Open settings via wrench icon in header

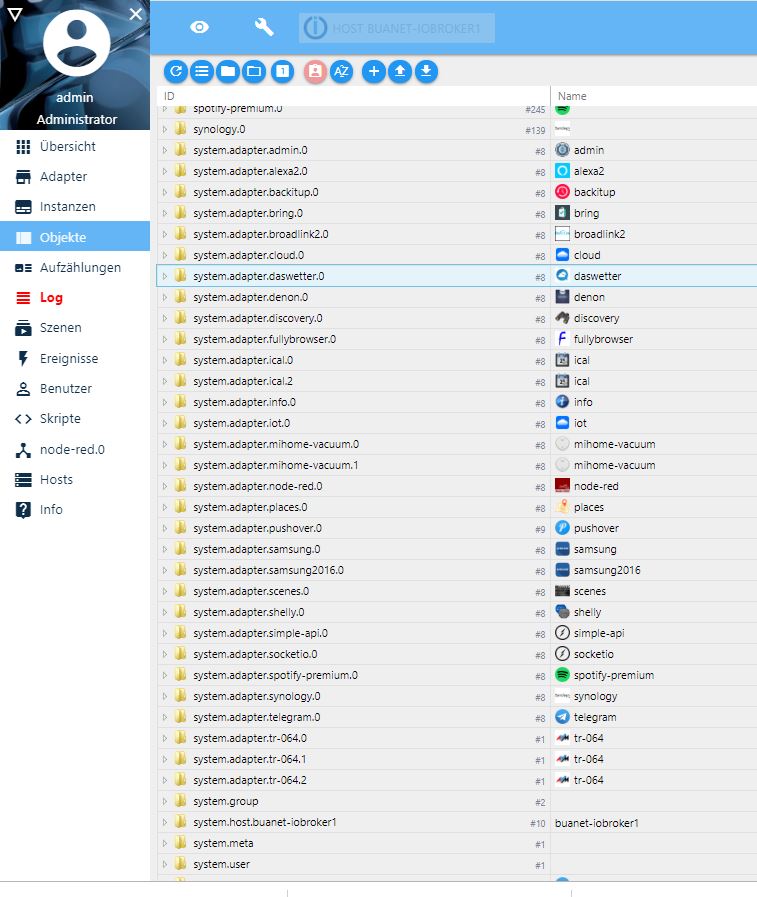[264, 27]
